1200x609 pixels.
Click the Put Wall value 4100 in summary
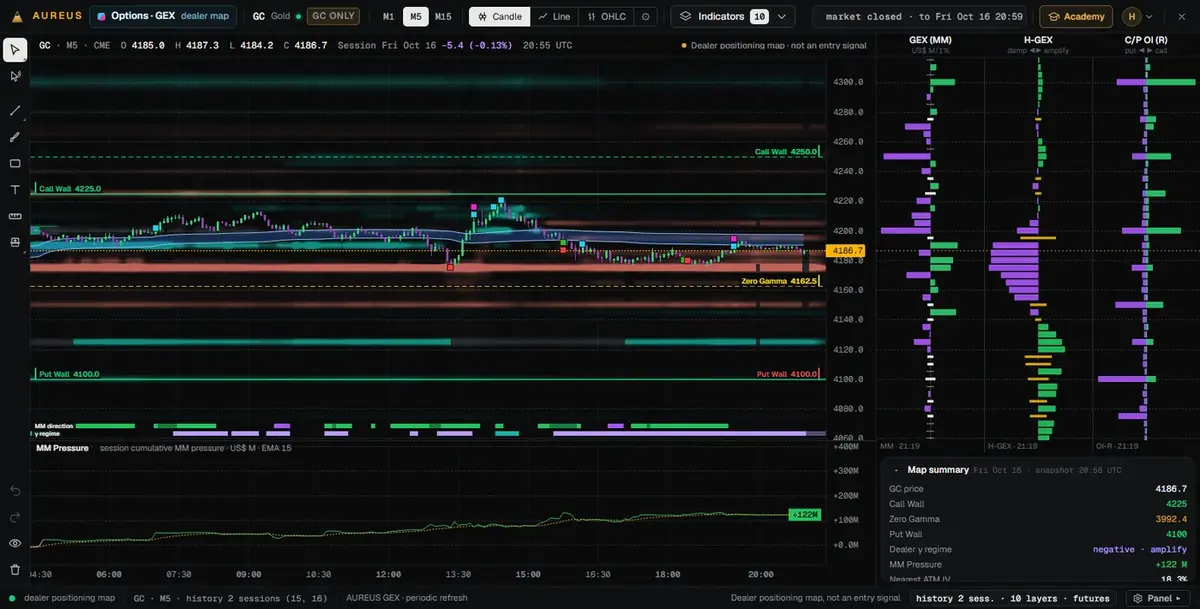tap(1176, 535)
